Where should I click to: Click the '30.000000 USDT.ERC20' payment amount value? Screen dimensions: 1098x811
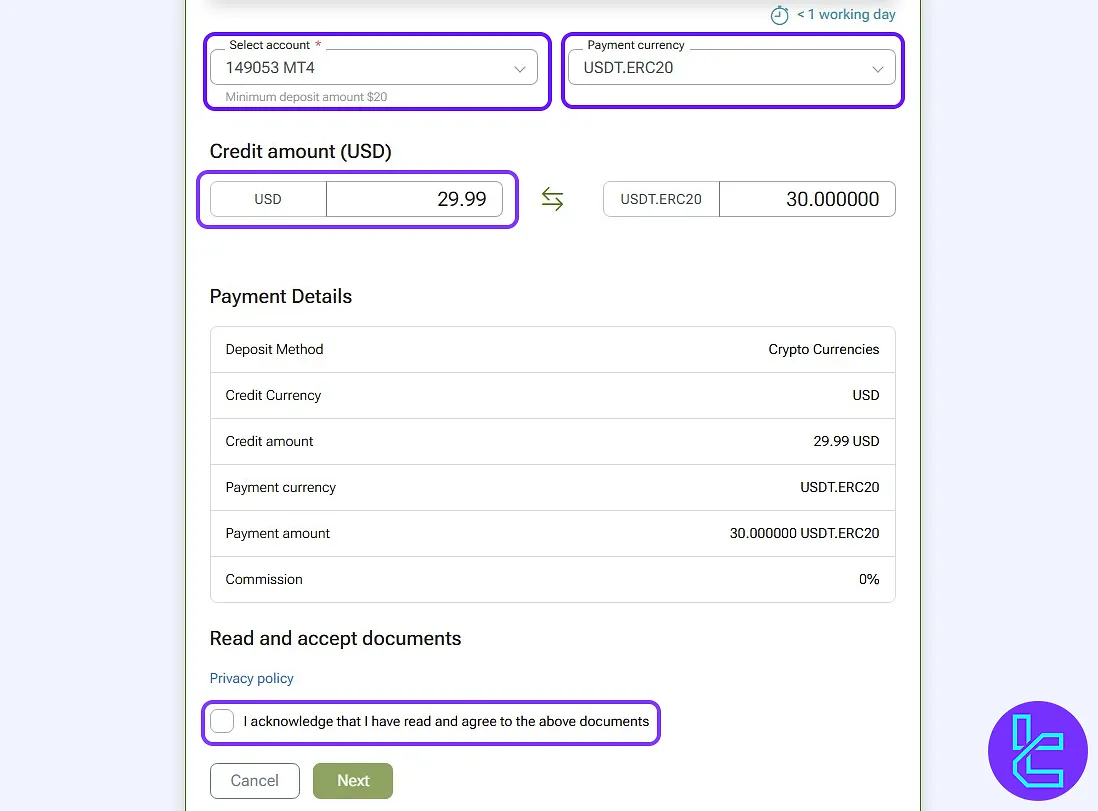coord(804,534)
